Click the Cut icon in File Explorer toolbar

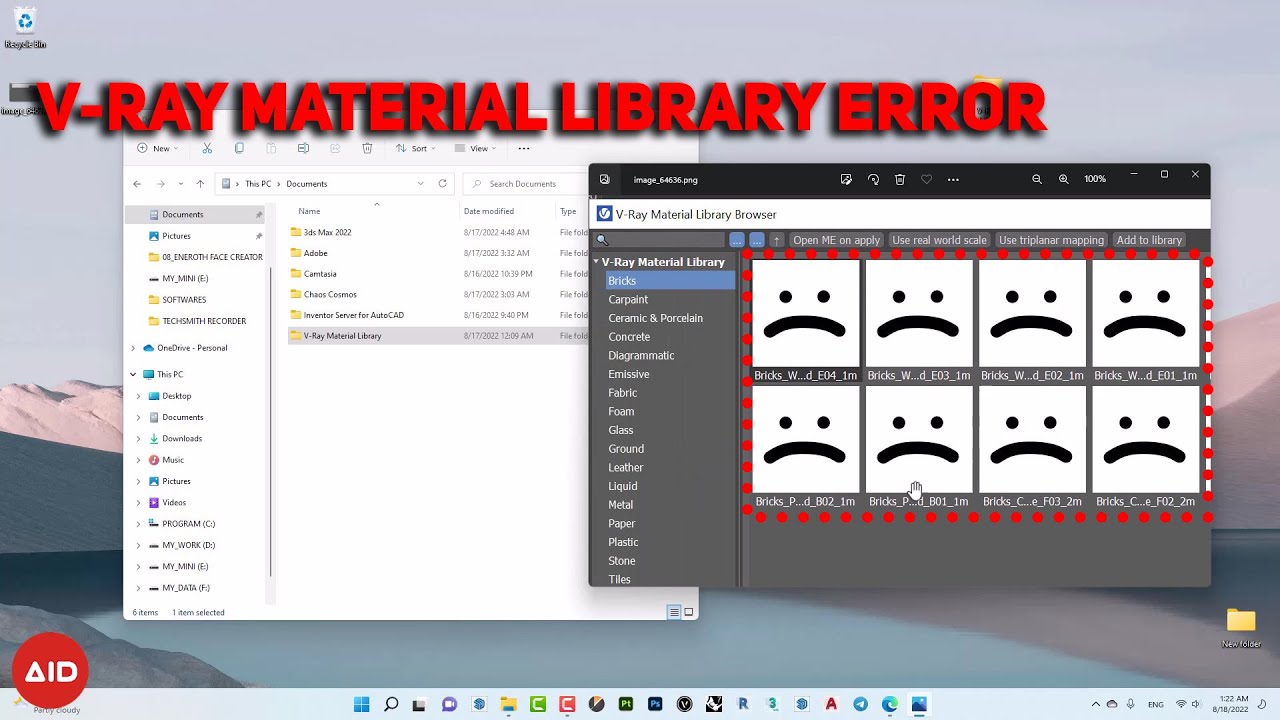[x=207, y=148]
